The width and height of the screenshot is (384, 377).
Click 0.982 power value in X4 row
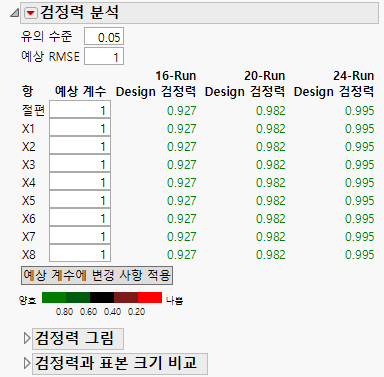tap(271, 183)
